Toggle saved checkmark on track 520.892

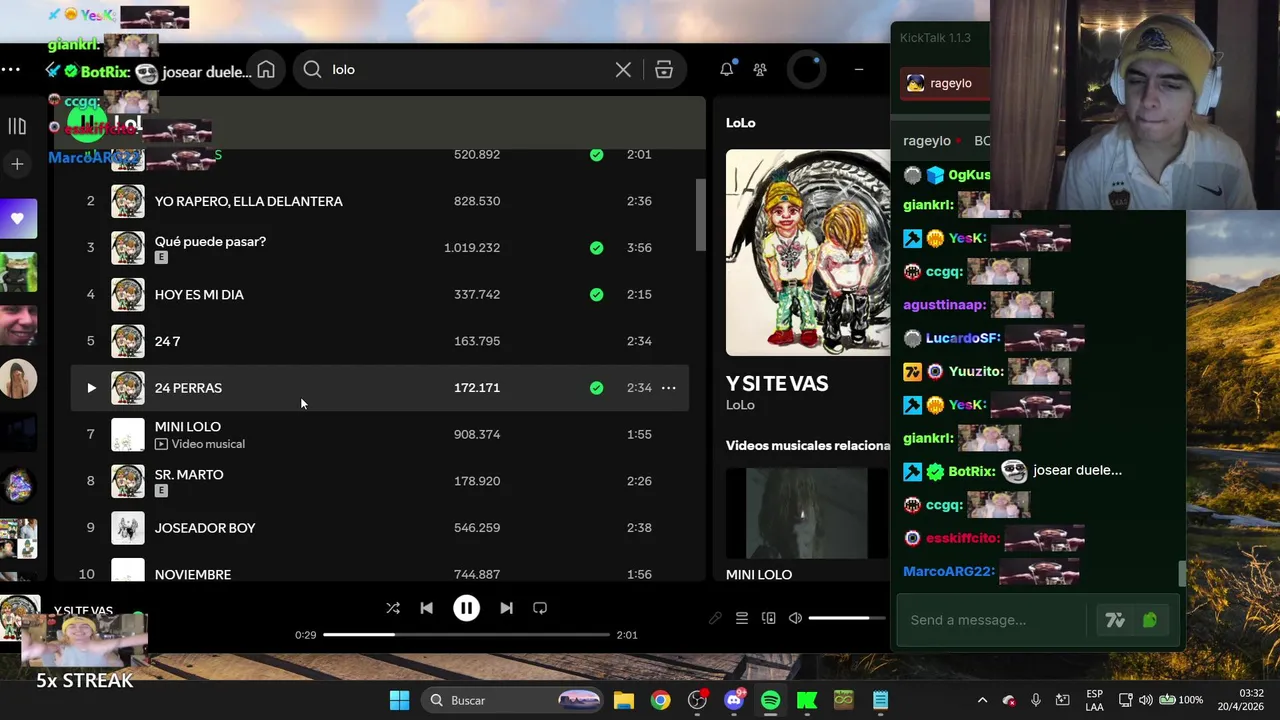tap(597, 155)
